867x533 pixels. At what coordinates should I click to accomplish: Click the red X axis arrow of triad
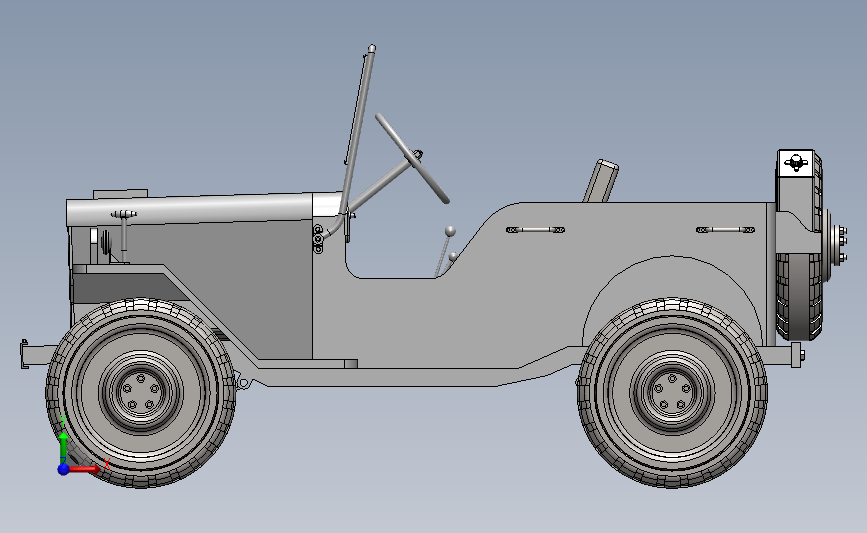click(84, 469)
